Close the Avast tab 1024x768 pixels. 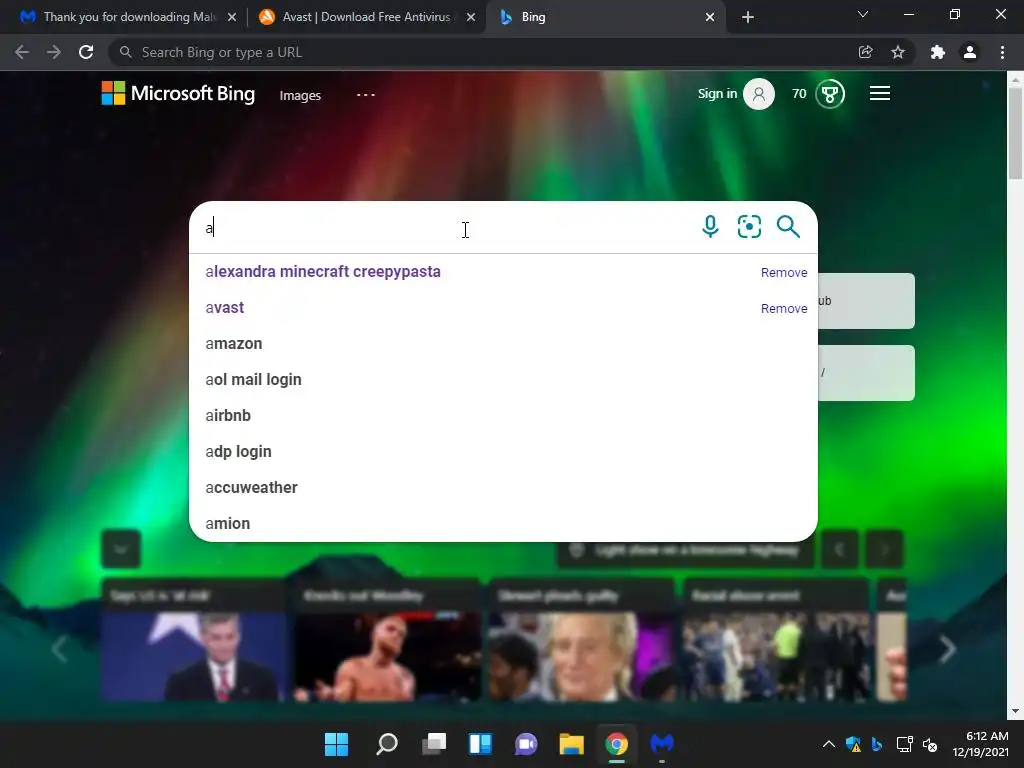tap(471, 18)
